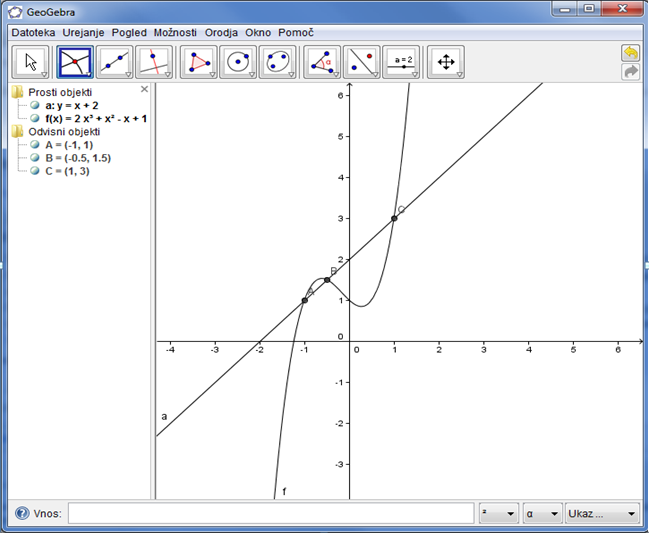Open the Greek alpha symbol dropdown
The image size is (649, 533).
(541, 514)
